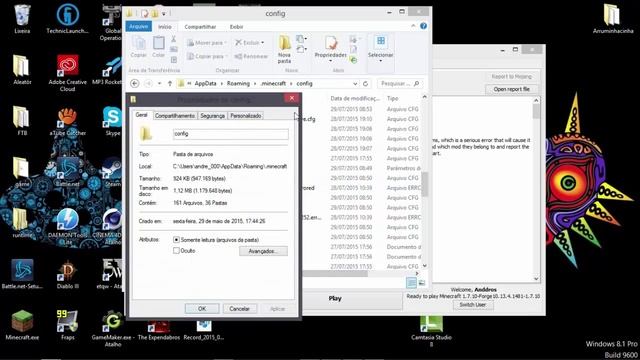Click Play in Minecraft launcher
Viewport: 640px width, 360px height.
[x=335, y=298]
